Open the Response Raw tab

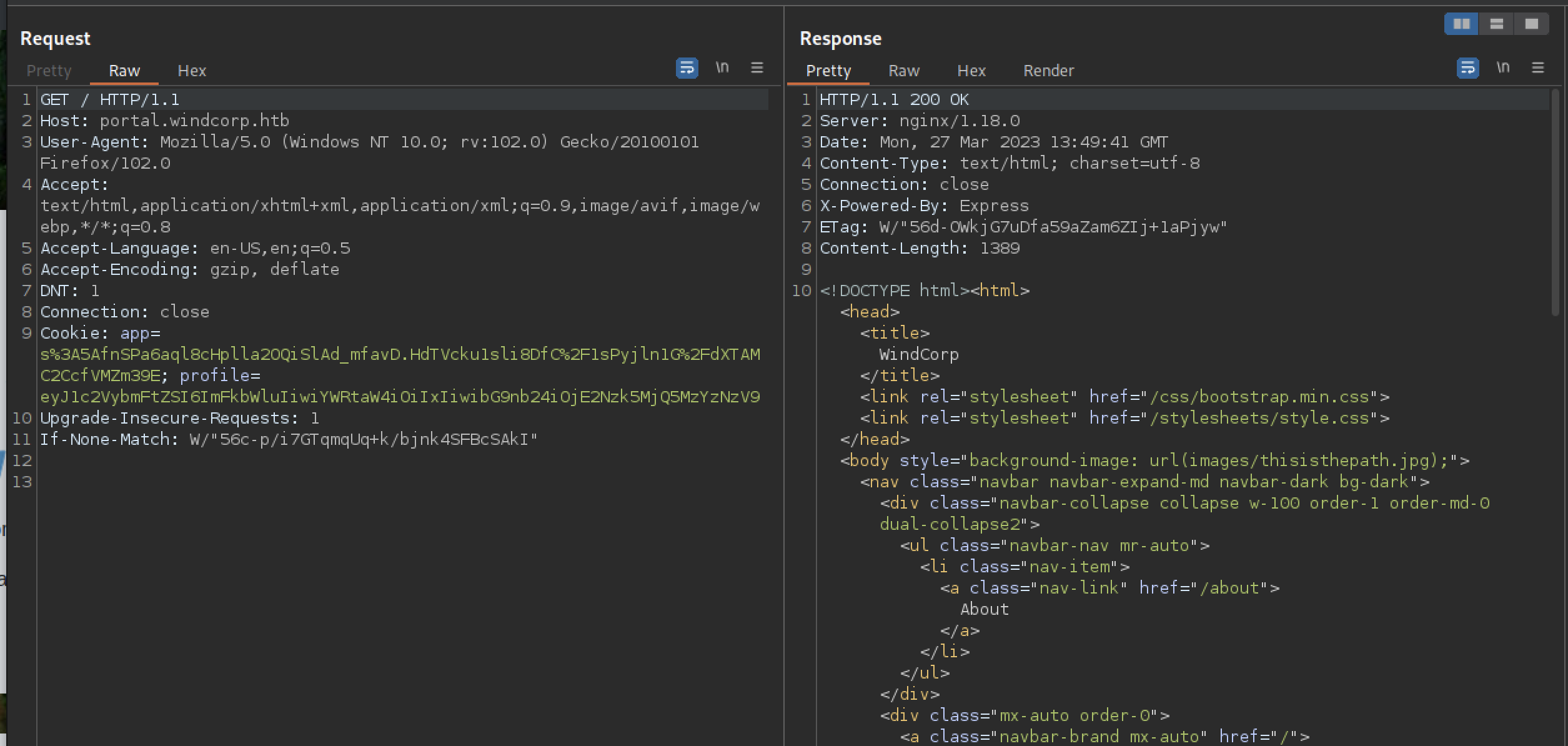pos(904,71)
